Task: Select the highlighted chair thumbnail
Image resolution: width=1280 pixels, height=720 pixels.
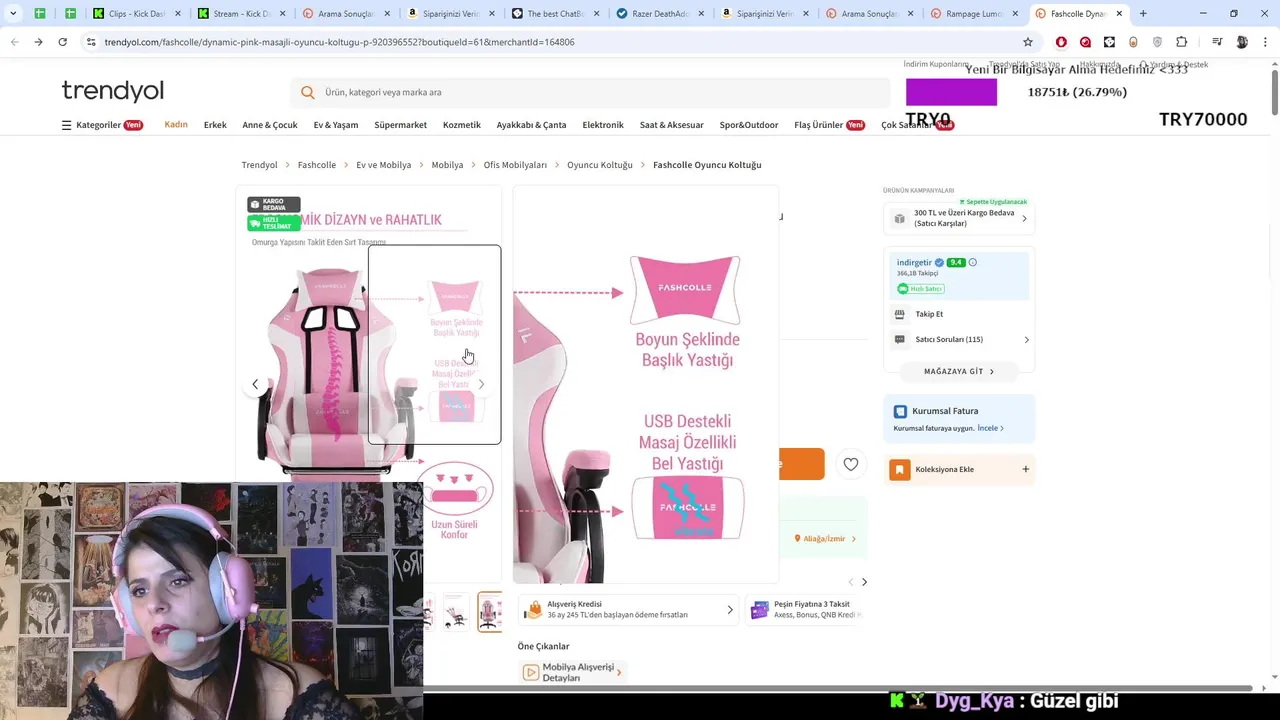Action: point(489,612)
